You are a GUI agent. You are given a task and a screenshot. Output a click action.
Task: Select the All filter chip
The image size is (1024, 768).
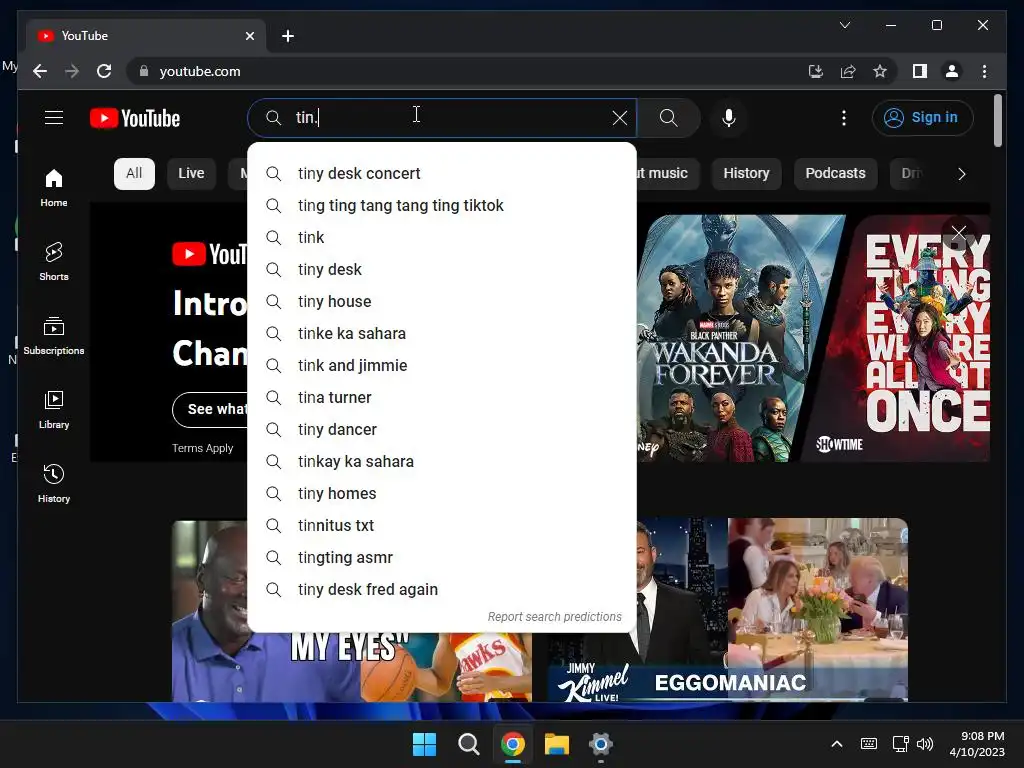(134, 173)
